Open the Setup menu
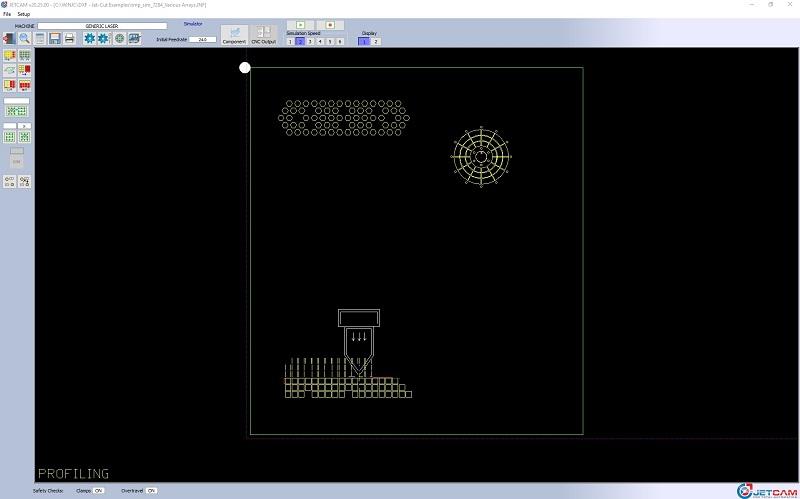 pos(24,14)
